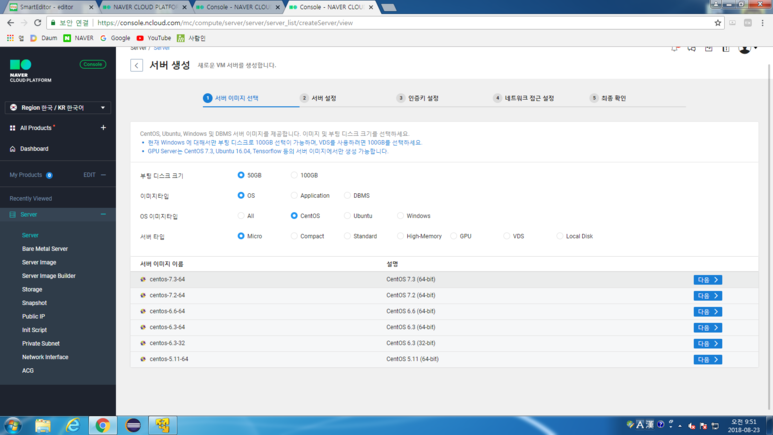773x435 pixels.
Task: Click the Naver Cloud Platform logo
Action: click(x=30, y=71)
